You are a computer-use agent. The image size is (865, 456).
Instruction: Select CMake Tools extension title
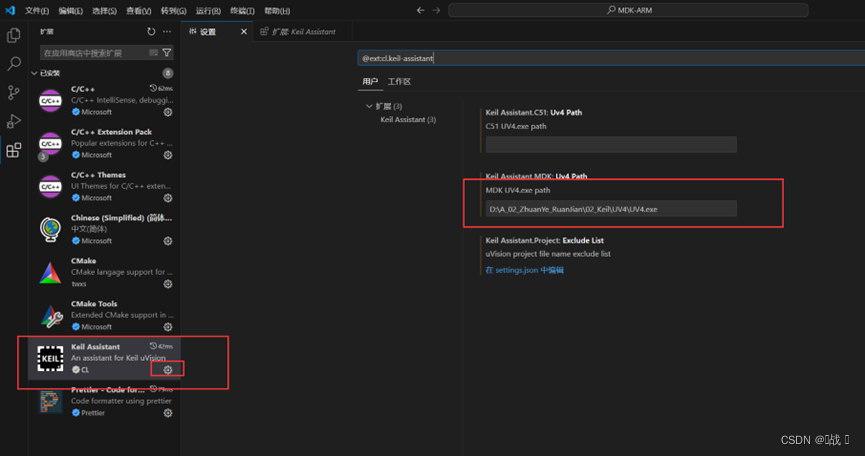point(94,304)
